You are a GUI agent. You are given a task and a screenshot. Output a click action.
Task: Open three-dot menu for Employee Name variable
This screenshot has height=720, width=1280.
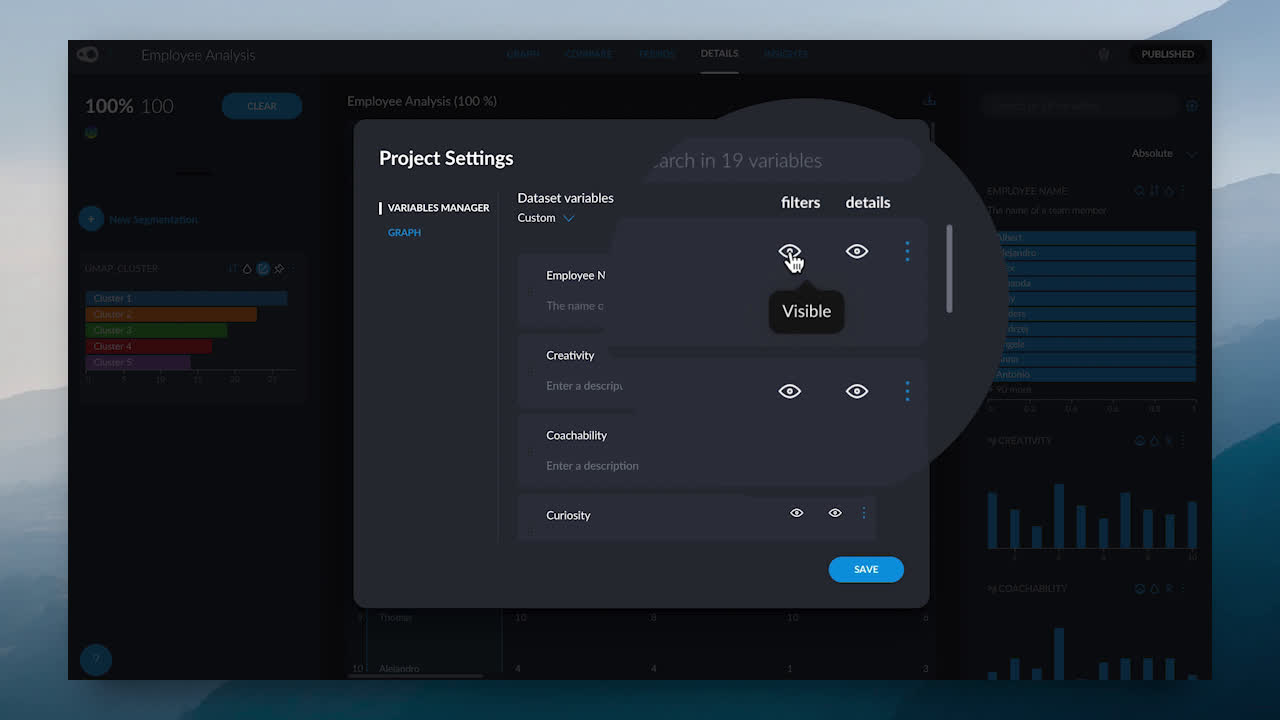click(907, 251)
